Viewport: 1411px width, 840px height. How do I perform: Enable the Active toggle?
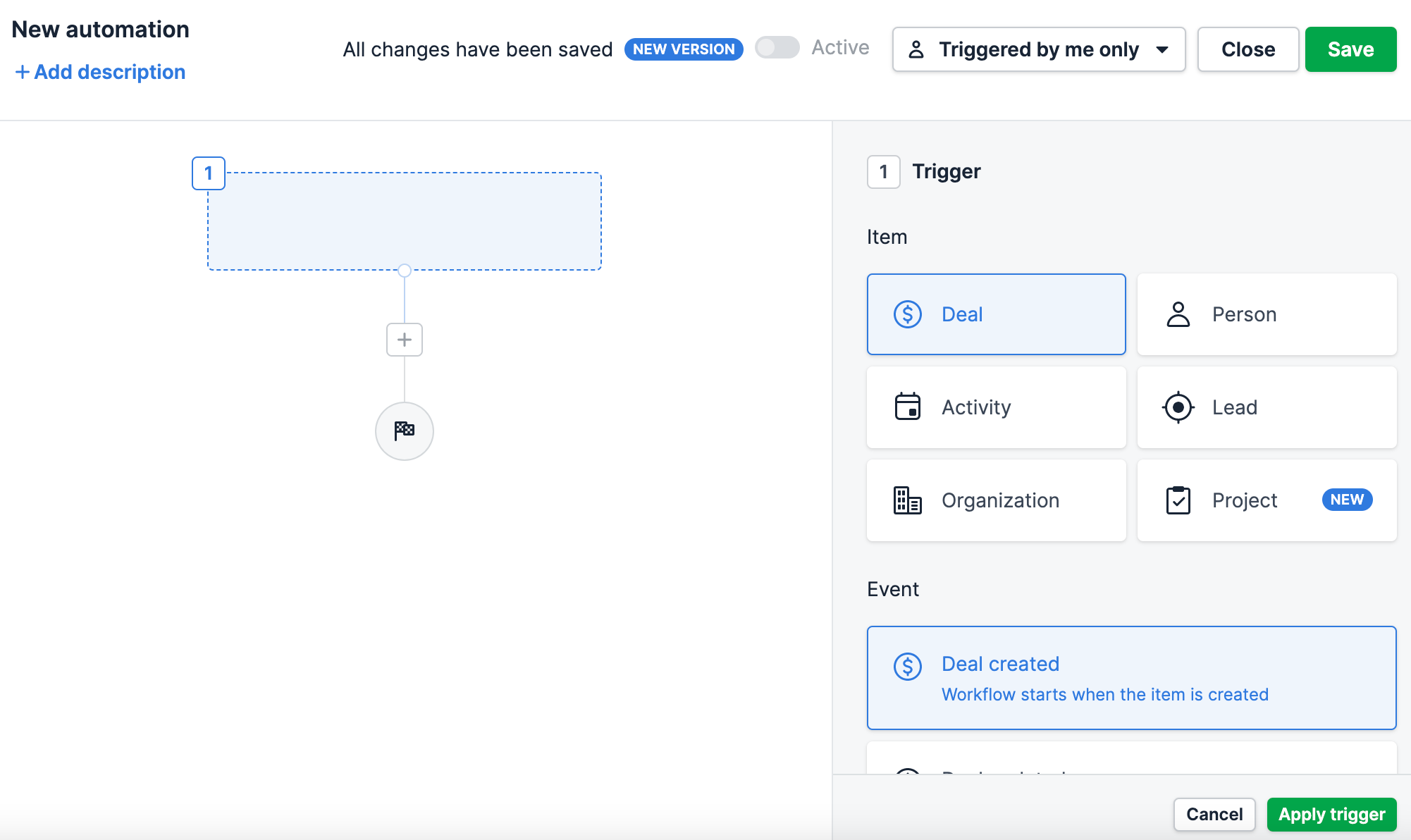pyautogui.click(x=777, y=49)
